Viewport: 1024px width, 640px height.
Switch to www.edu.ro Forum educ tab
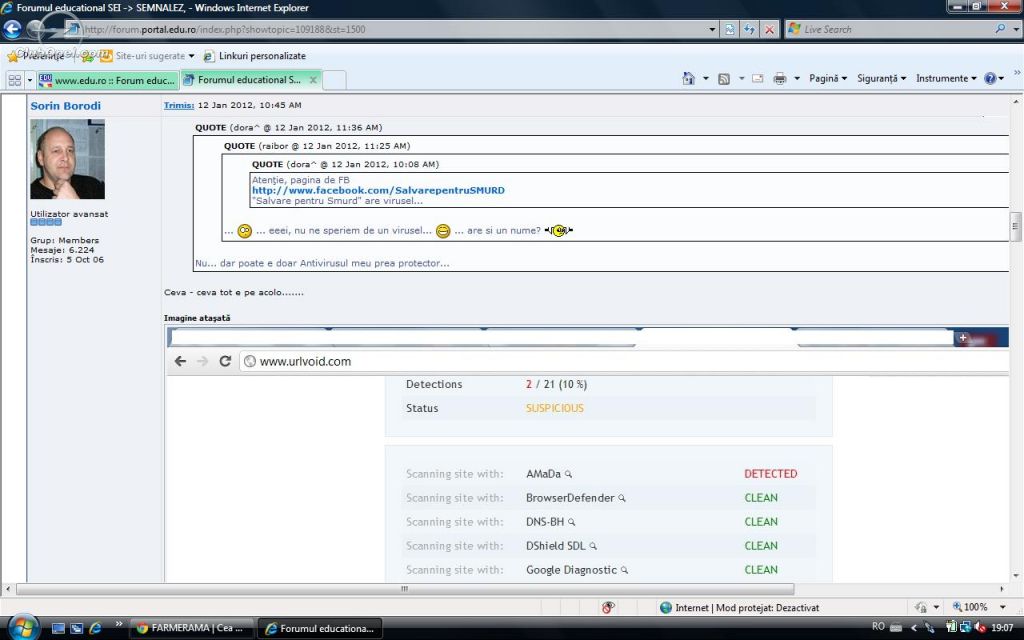(x=107, y=80)
